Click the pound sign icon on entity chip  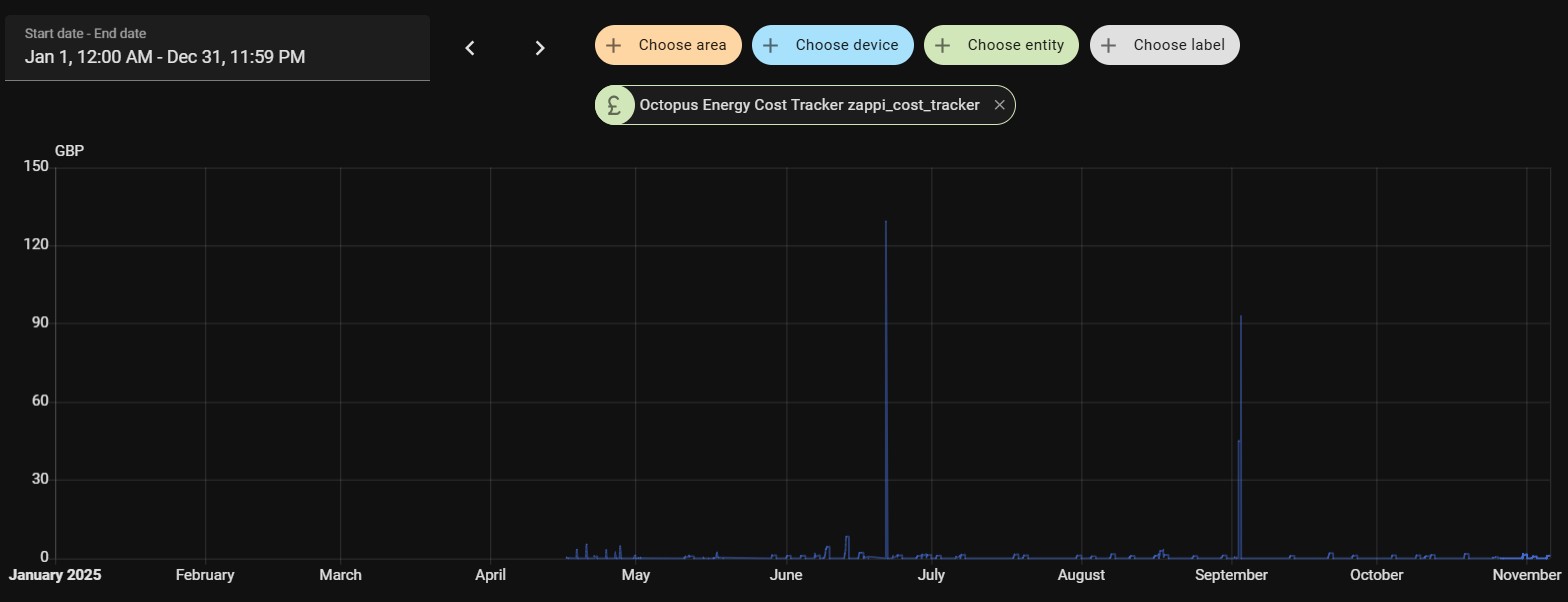click(x=615, y=105)
